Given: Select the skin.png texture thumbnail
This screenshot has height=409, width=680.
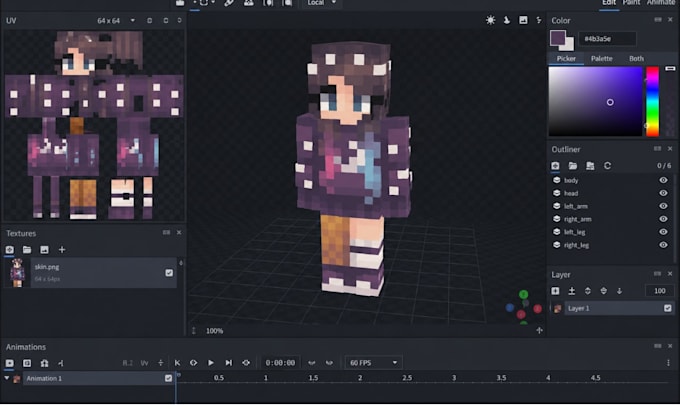Looking at the screenshot, I should click(x=17, y=272).
